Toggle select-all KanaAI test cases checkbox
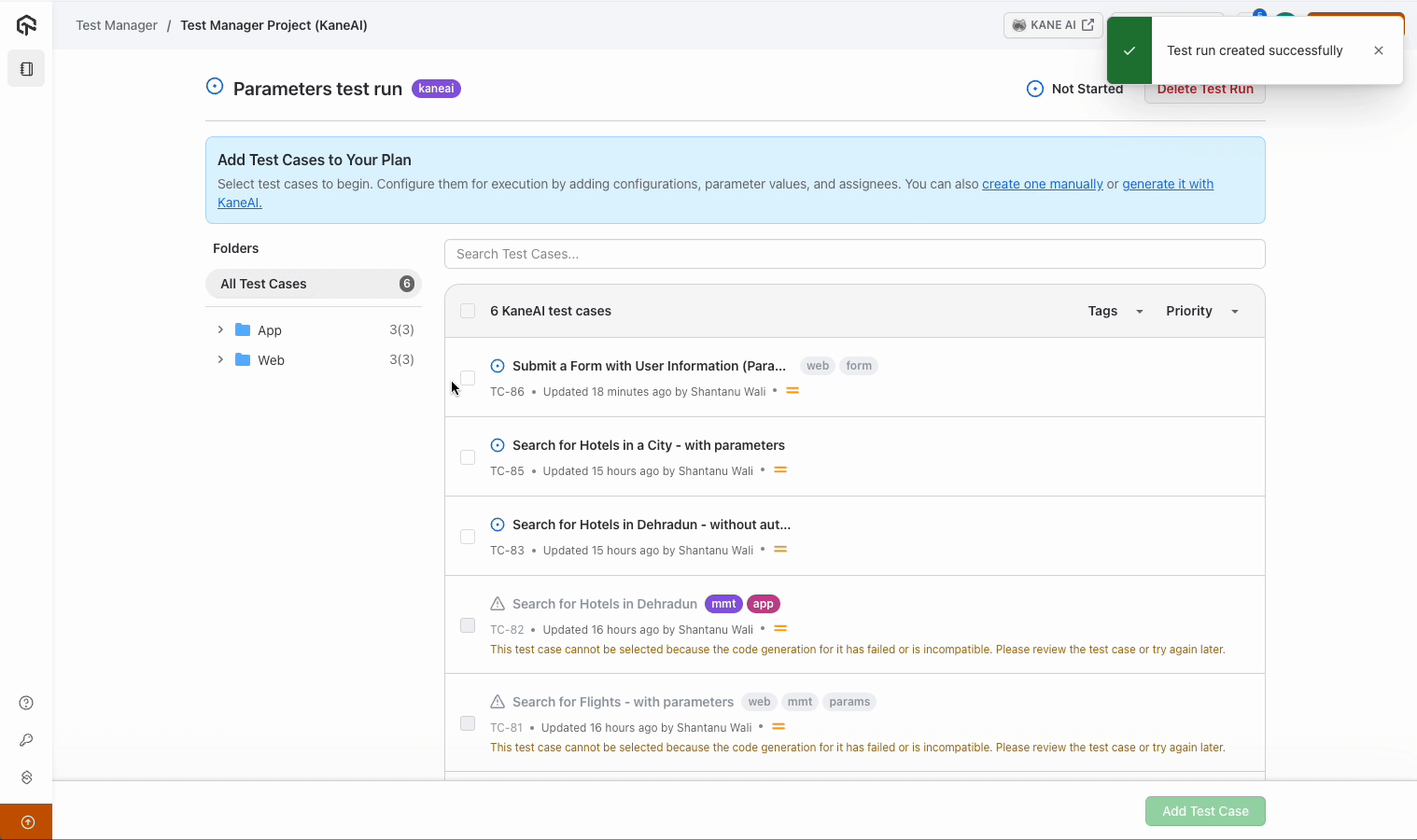The image size is (1417, 840). (468, 311)
